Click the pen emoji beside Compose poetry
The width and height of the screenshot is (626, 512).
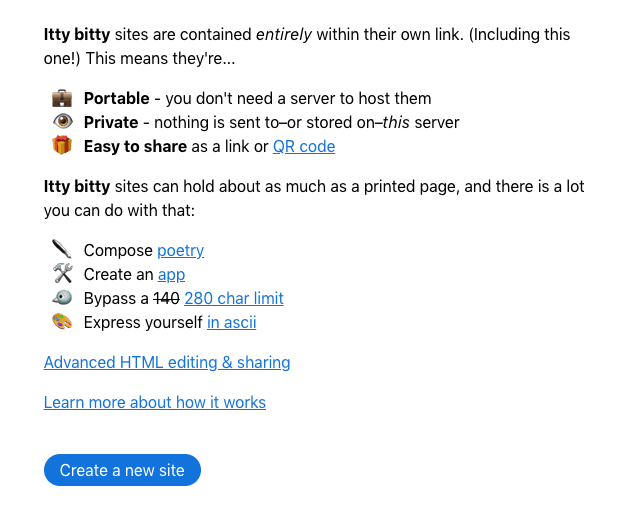[62, 249]
